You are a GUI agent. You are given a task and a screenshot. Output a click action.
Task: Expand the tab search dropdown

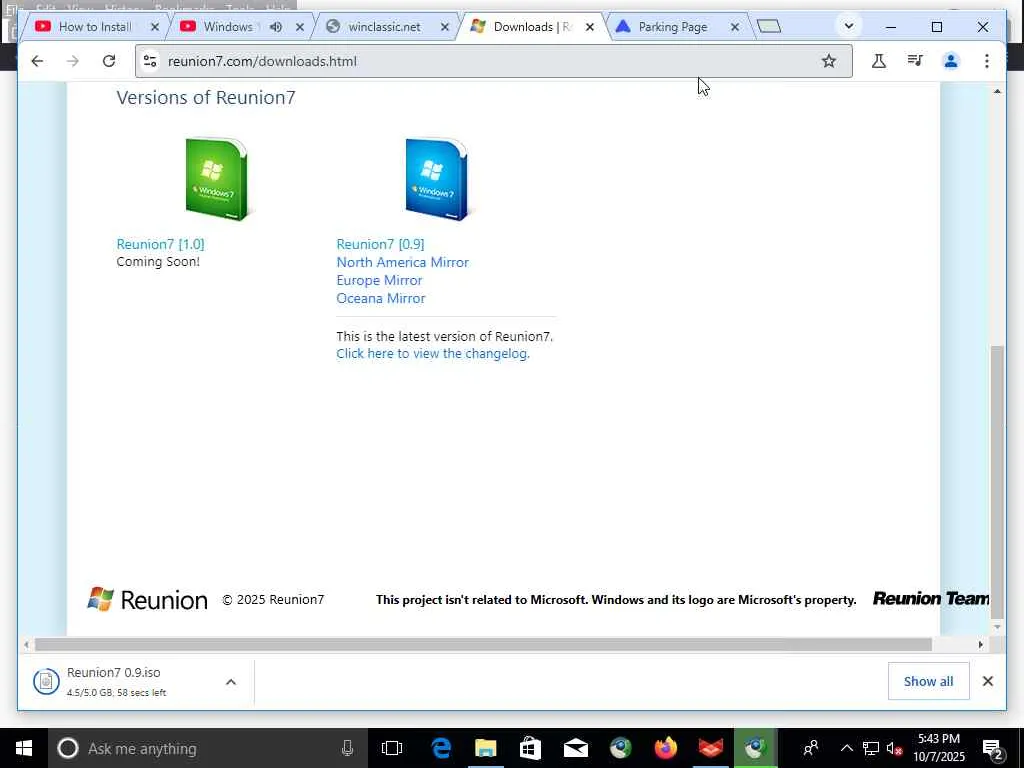pos(848,27)
